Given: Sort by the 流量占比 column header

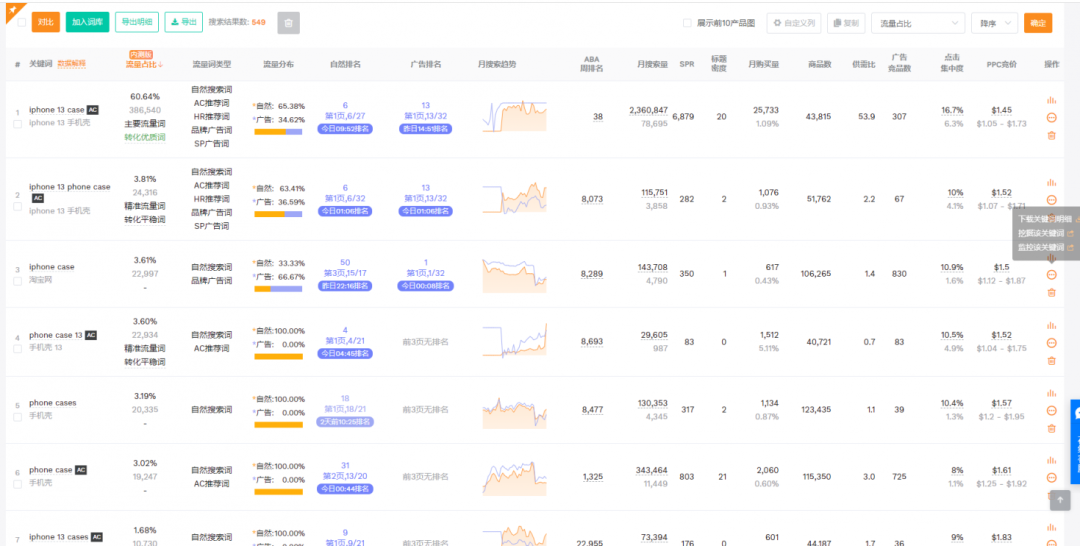Looking at the screenshot, I should 145,64.
